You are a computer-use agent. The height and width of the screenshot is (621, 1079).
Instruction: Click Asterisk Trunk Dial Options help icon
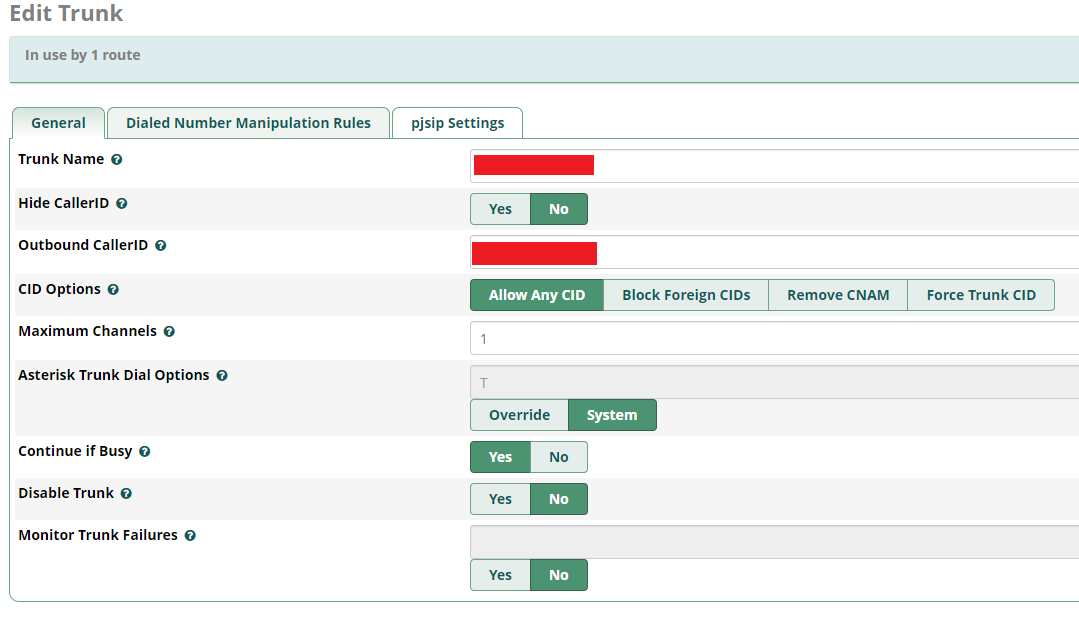tap(222, 376)
